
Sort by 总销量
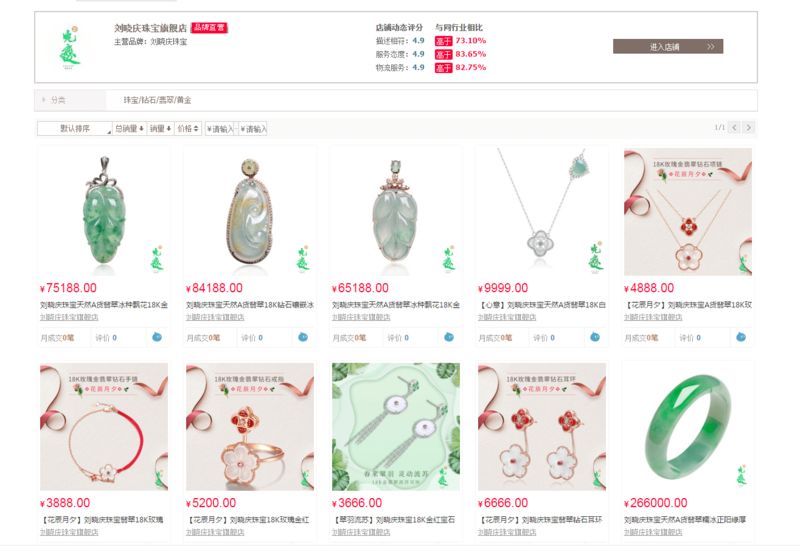129,129
